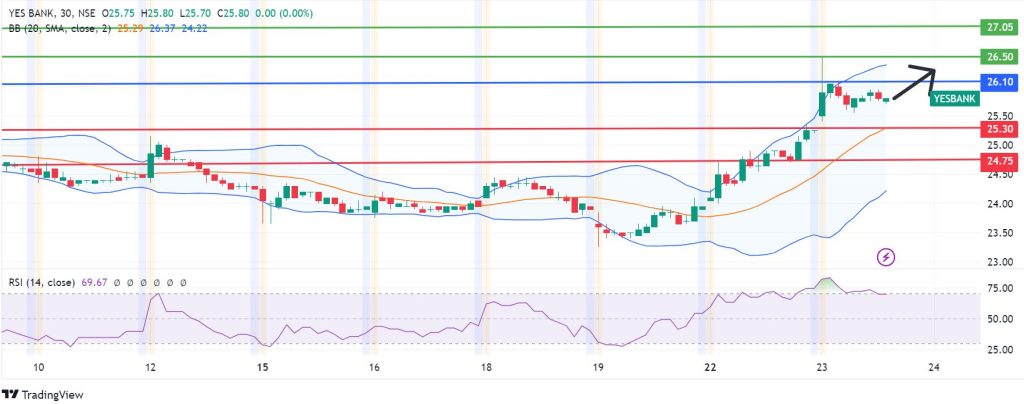
Task: Click the date label 22 on time axis
Action: click(711, 367)
